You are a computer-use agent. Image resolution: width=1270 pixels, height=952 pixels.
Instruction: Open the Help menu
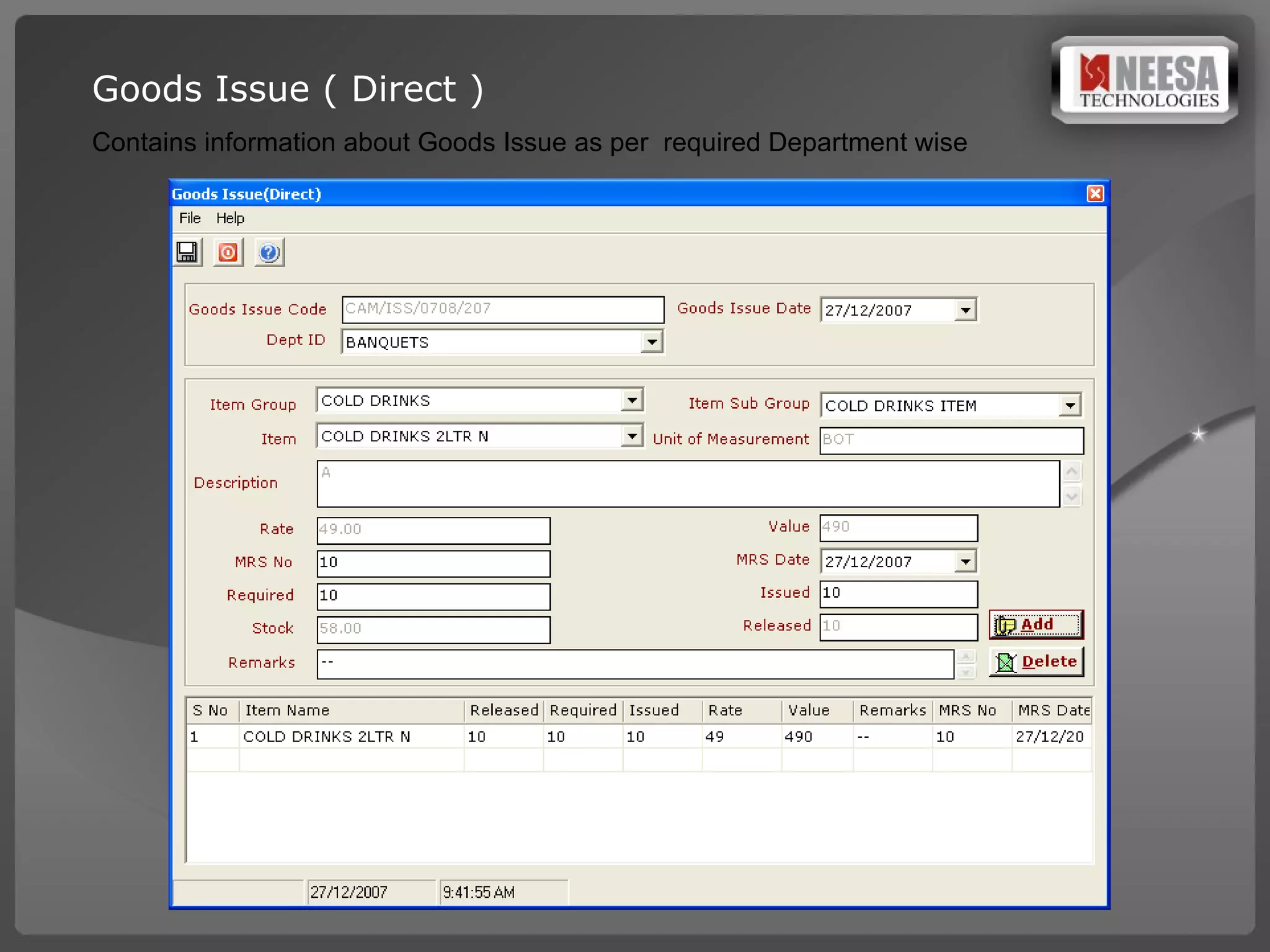coord(230,218)
